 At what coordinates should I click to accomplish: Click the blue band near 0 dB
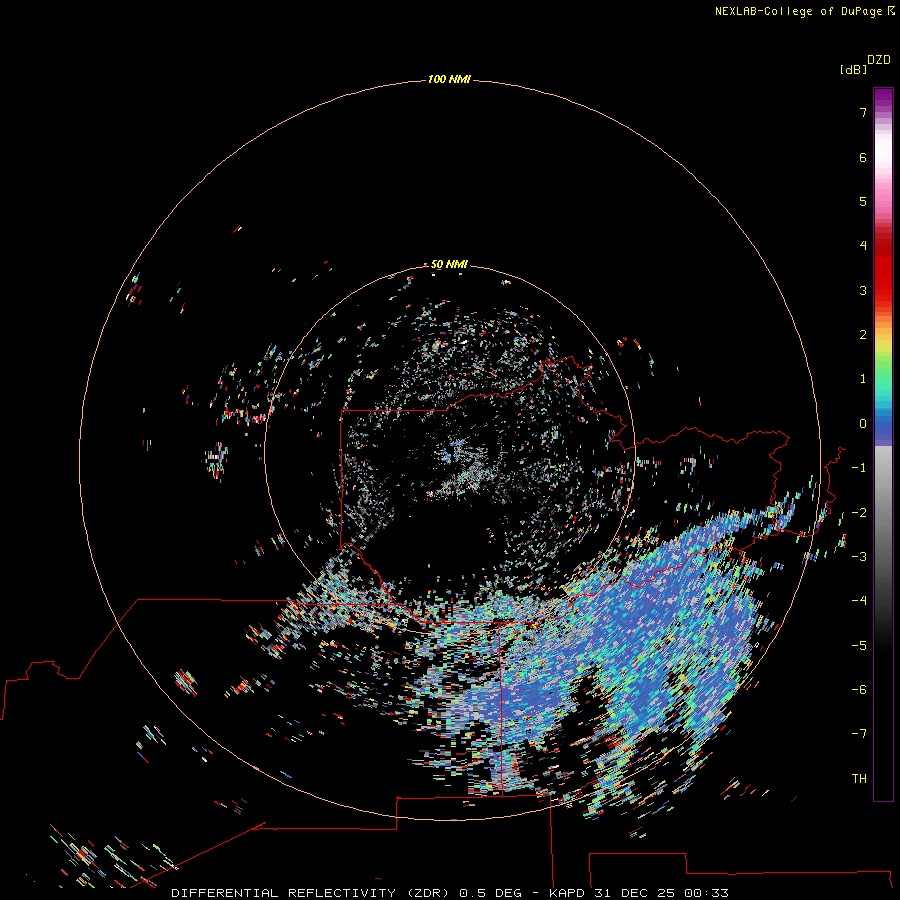pos(883,428)
